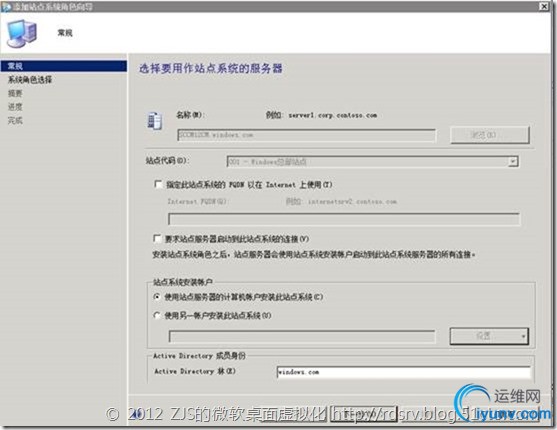
Task: Close the wizard window
Action: [544, 6]
